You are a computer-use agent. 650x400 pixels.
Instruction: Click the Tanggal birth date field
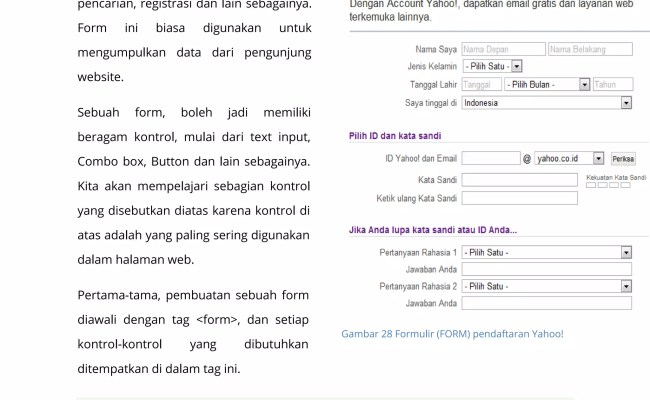pyautogui.click(x=481, y=85)
